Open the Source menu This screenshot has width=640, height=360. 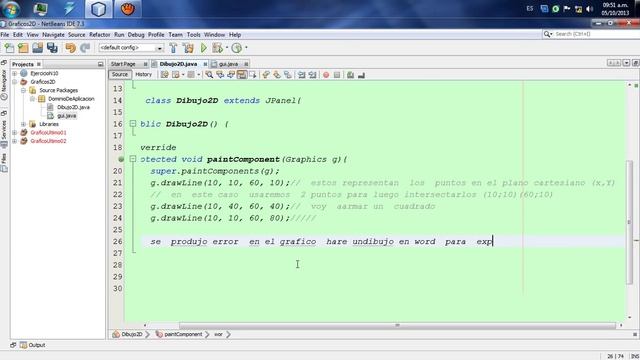pos(76,35)
